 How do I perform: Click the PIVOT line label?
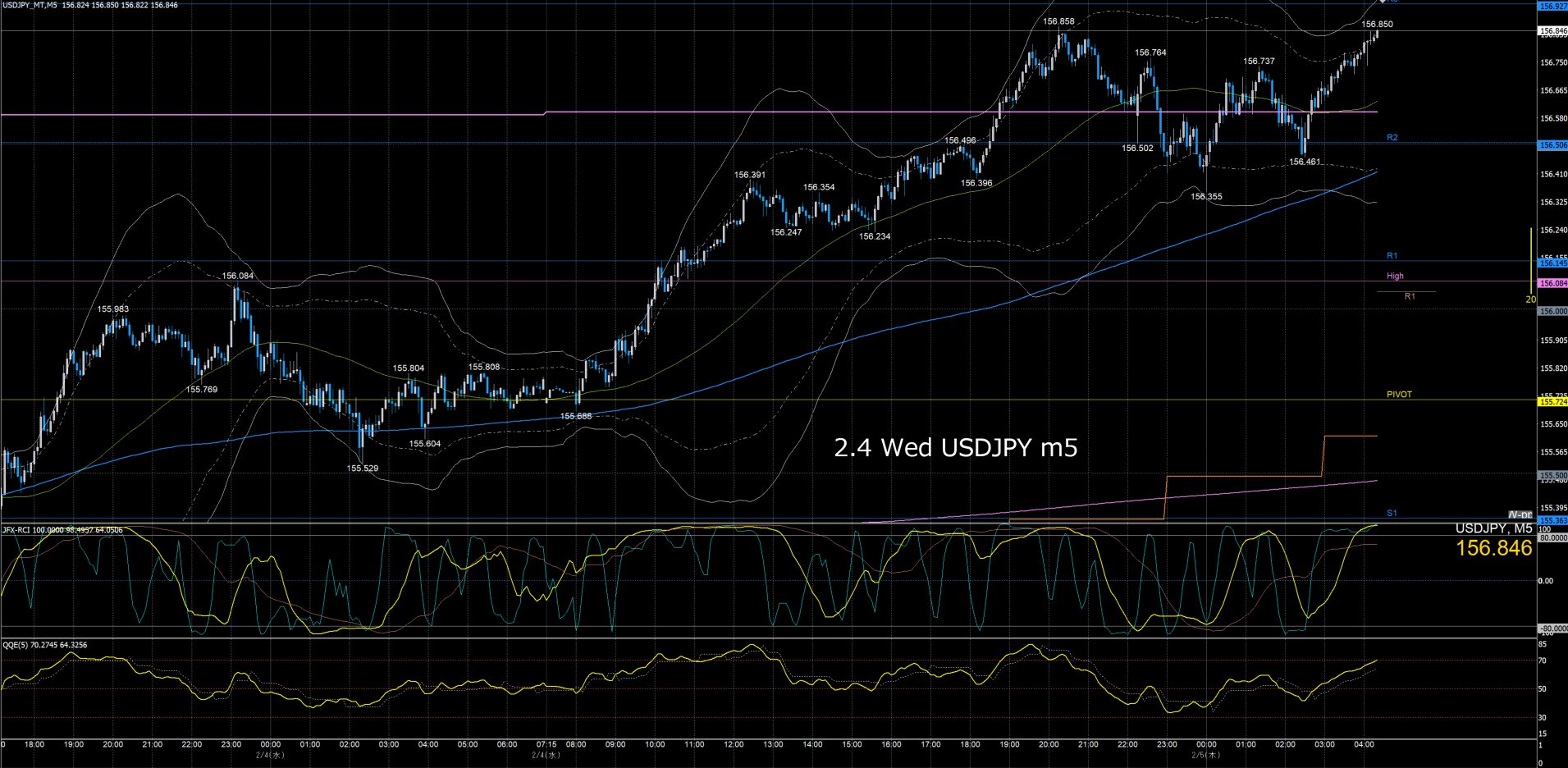click(x=1399, y=395)
